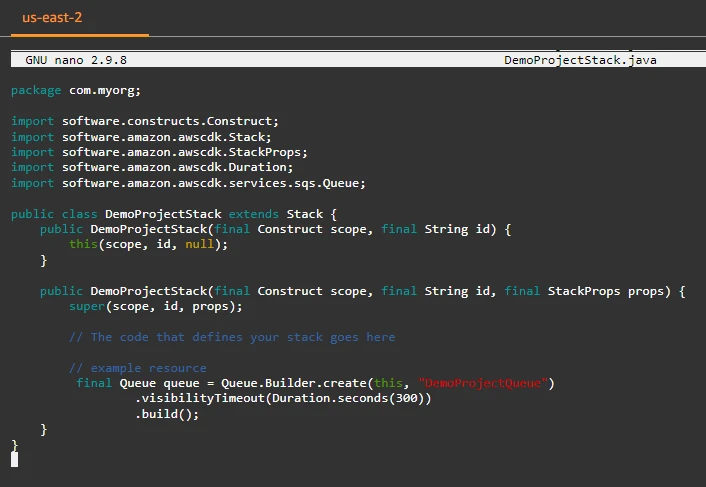
Task: Click the this(scope, id, null) call
Action: pos(141,244)
